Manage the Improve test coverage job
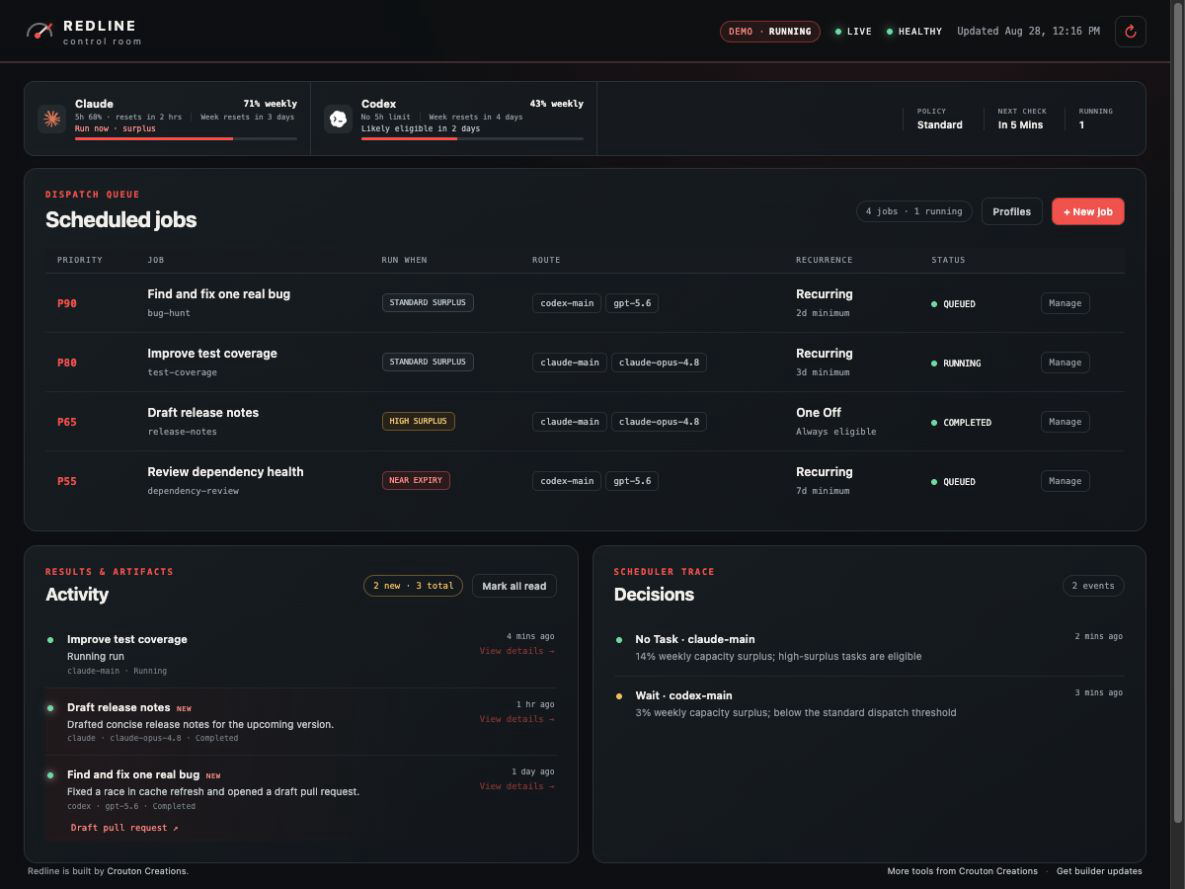 (1065, 362)
